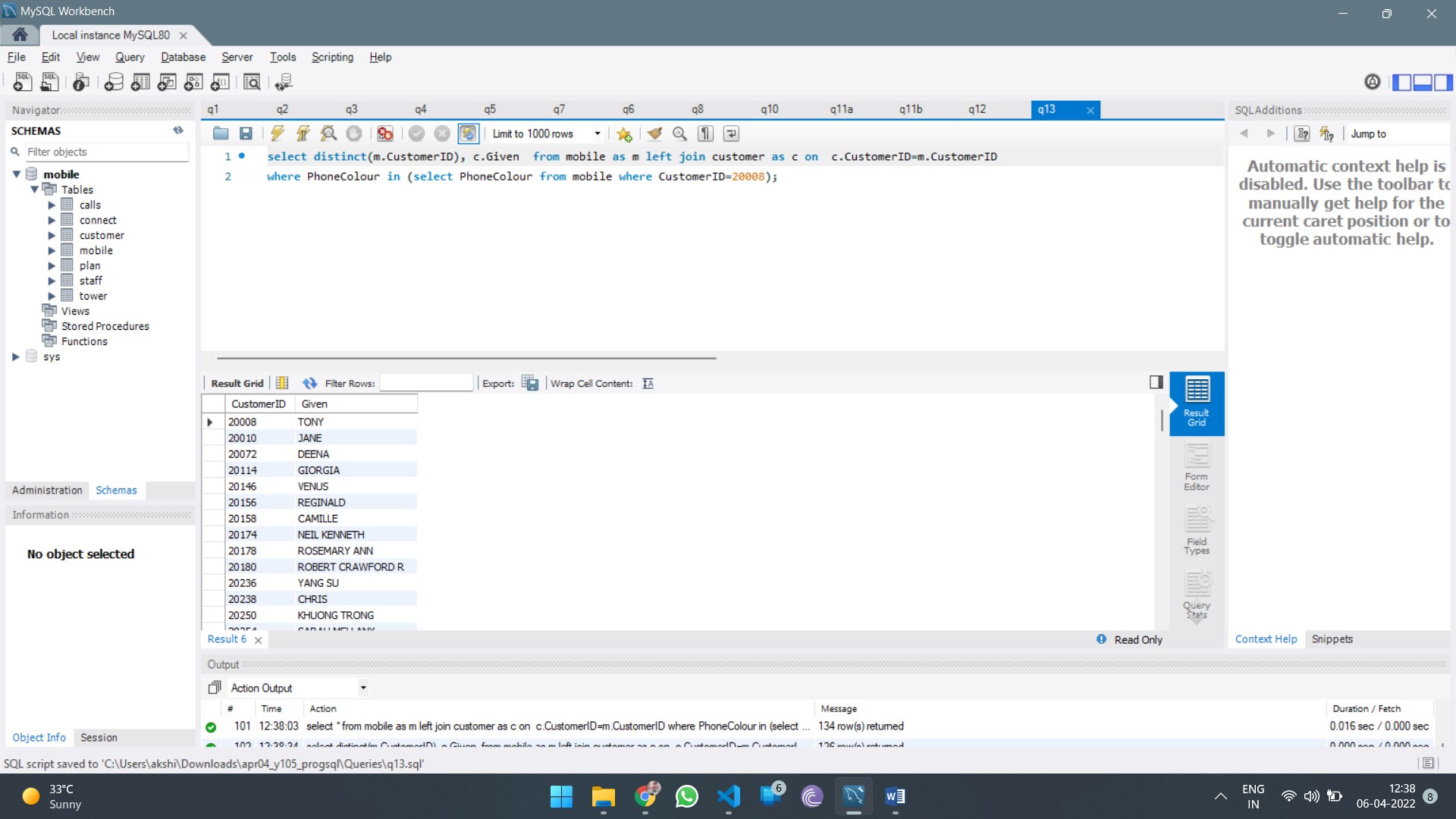Create a new schema icon
1456x819 pixels.
click(x=114, y=82)
